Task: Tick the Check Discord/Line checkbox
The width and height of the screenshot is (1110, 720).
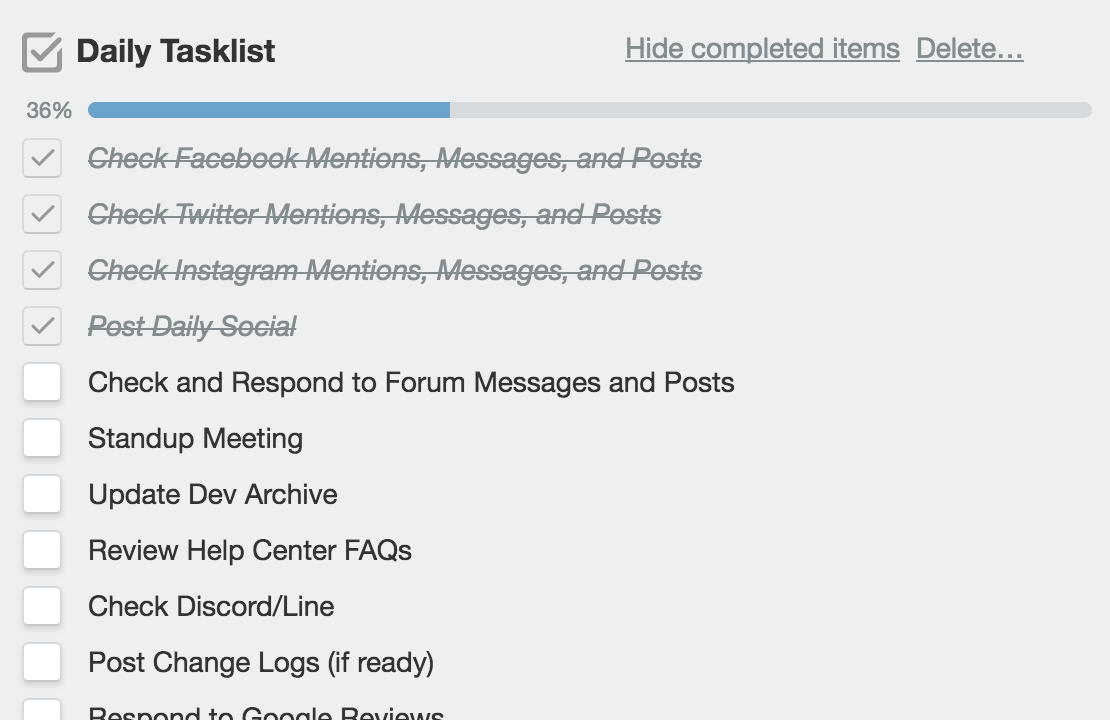Action: (x=42, y=605)
